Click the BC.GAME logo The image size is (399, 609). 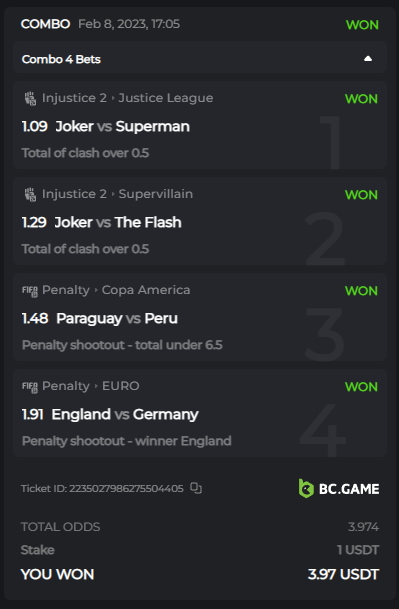(x=339, y=489)
